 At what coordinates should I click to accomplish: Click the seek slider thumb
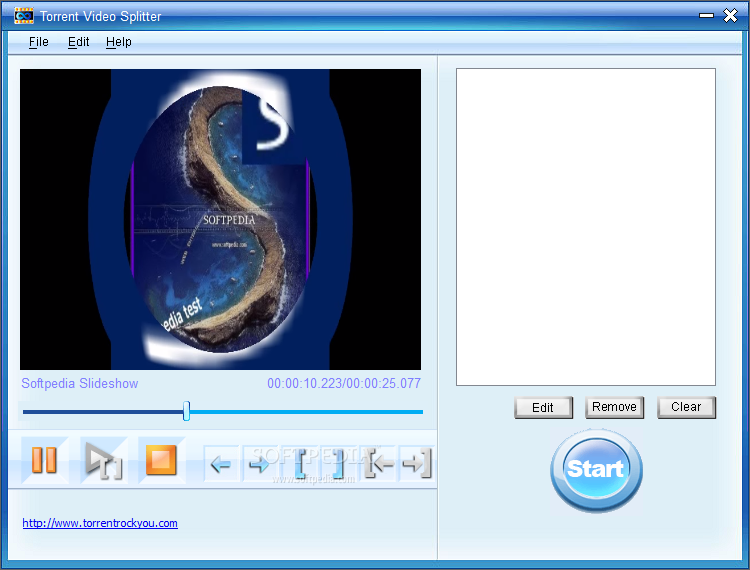tap(187, 411)
